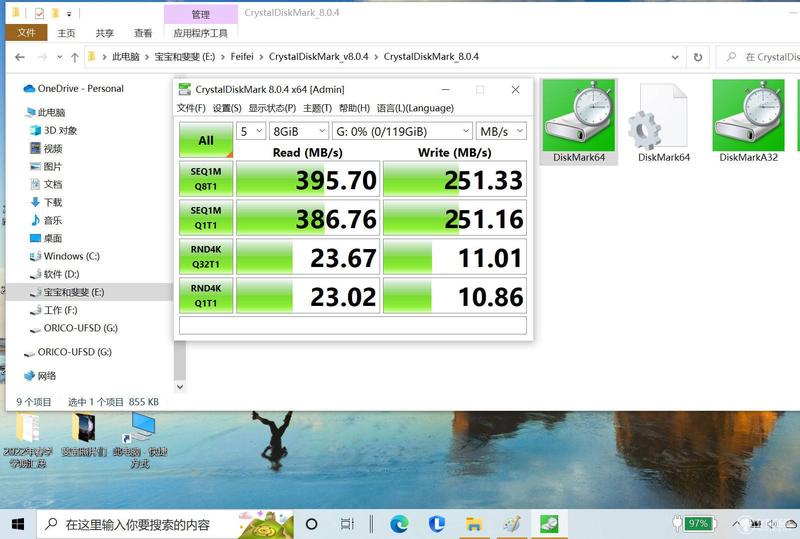Open the G: drive selection dropdown
800x539 pixels.
(x=402, y=131)
